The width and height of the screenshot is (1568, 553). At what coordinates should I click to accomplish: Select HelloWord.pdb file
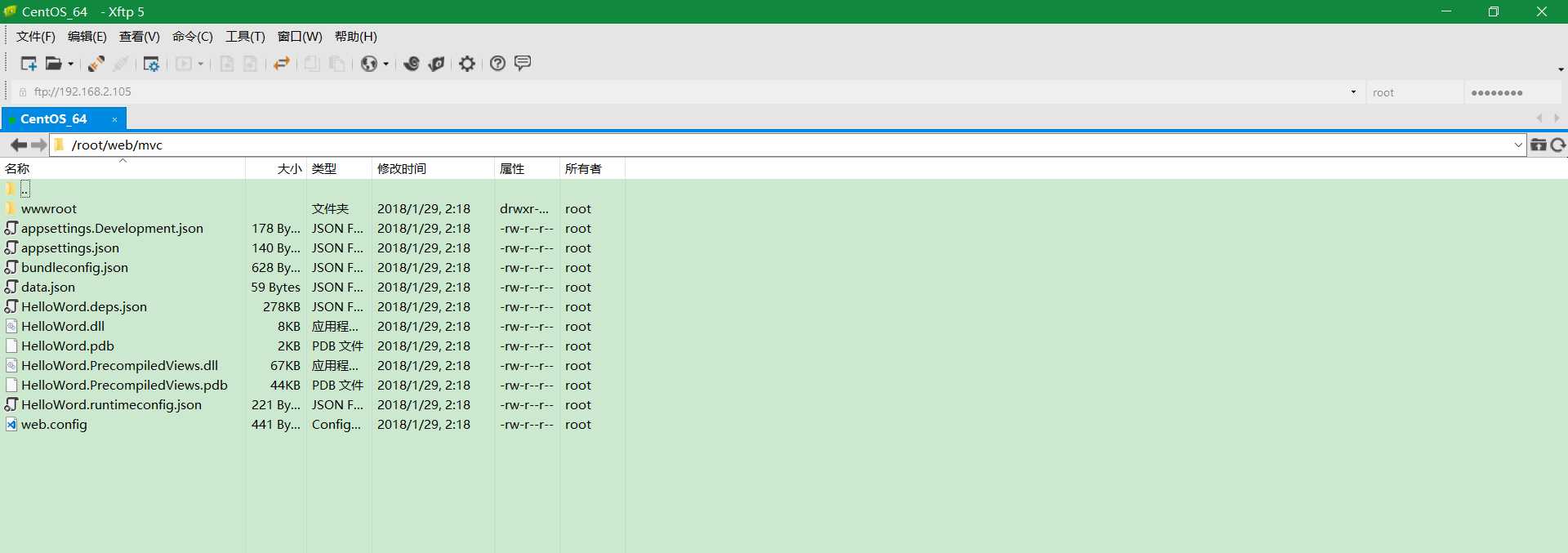point(68,346)
